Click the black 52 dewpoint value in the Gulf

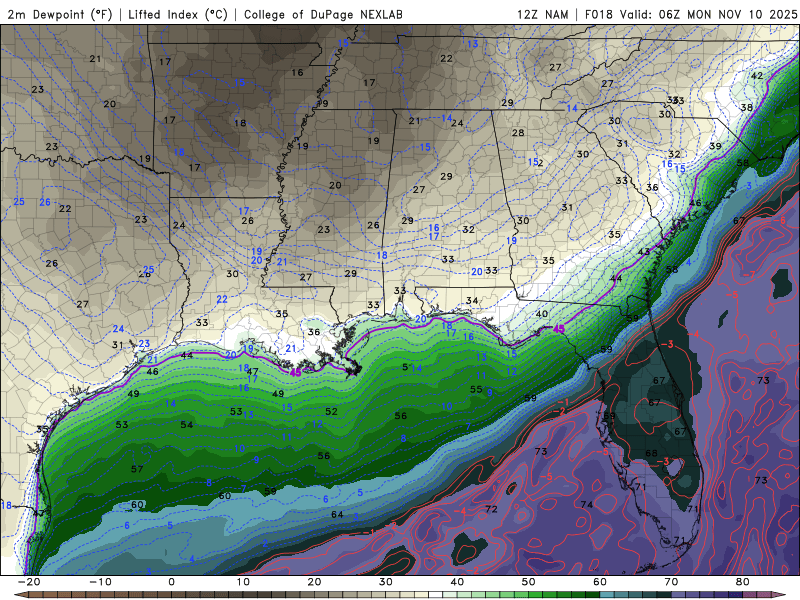[332, 411]
